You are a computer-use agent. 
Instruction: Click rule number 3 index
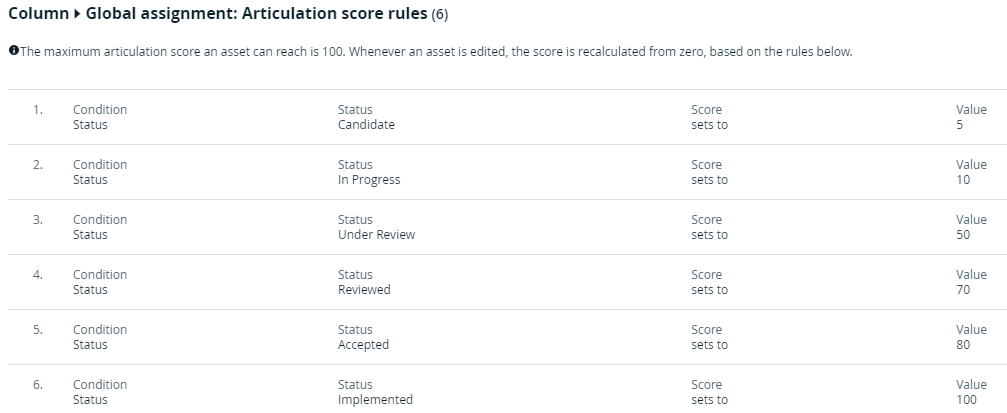coord(38,220)
